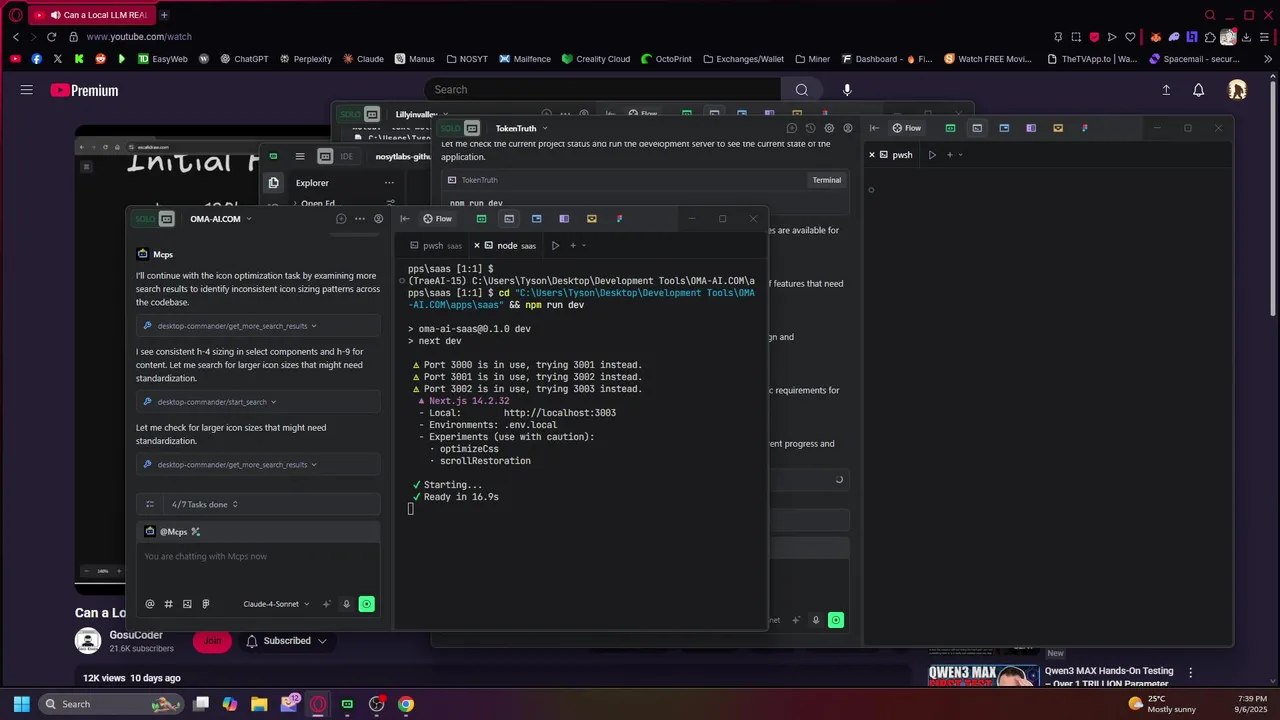Open File Explorer from the taskbar

click(259, 704)
